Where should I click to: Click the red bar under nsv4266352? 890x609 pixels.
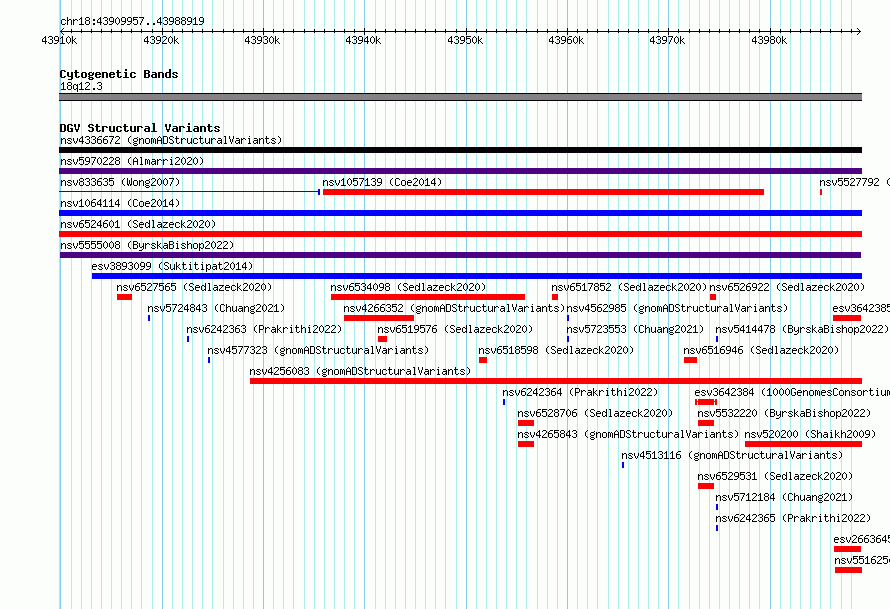[x=379, y=318]
